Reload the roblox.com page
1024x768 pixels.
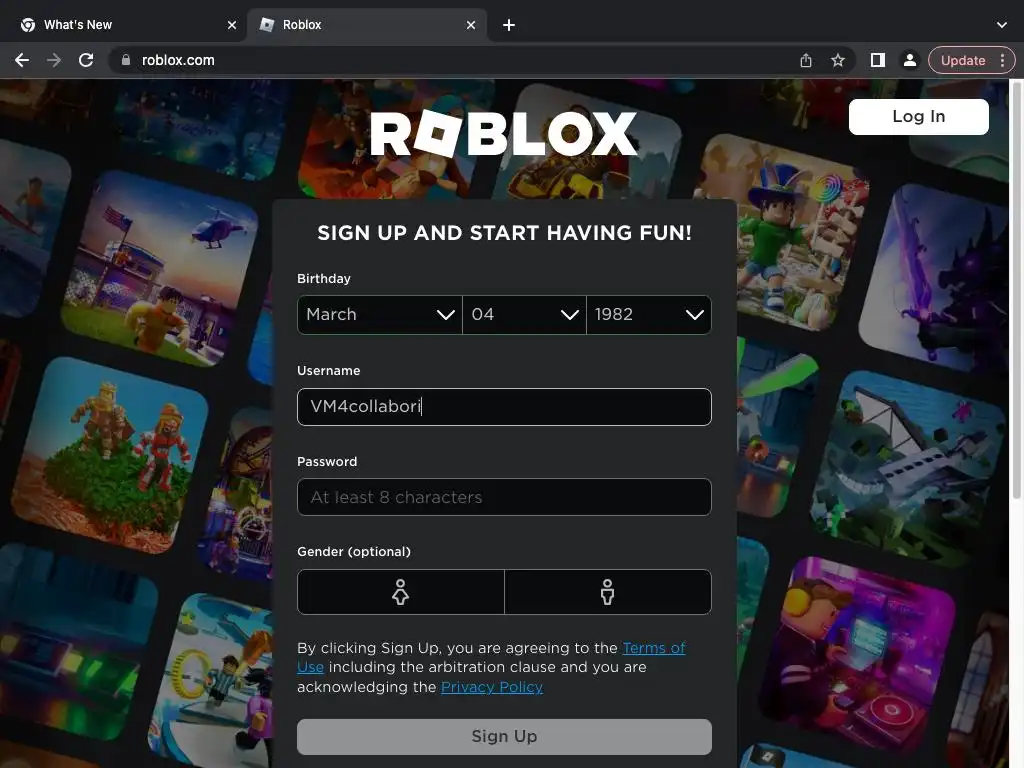(x=86, y=60)
